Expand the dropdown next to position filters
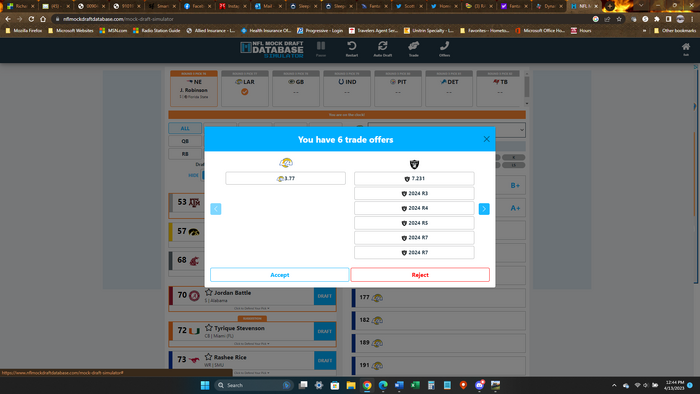 446,130
